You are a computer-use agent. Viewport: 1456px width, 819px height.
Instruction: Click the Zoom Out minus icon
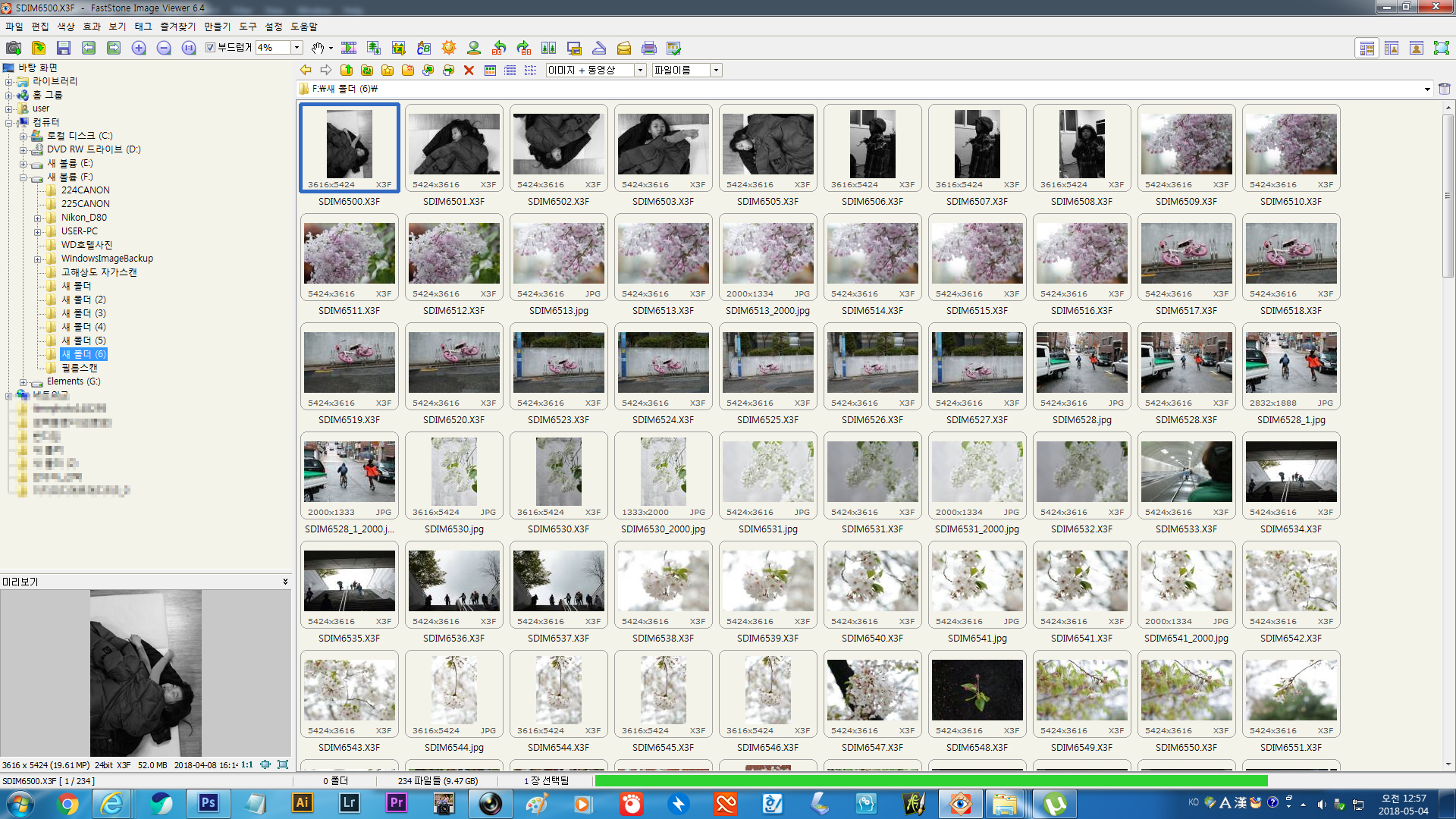(164, 48)
